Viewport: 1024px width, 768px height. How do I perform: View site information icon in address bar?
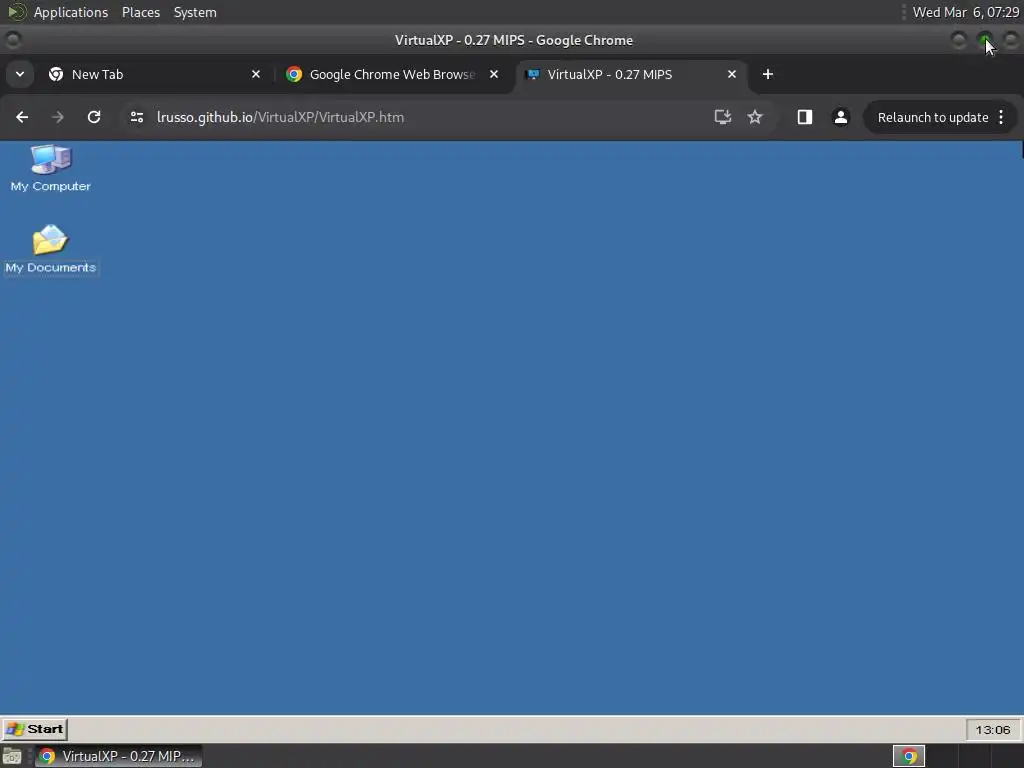[136, 117]
